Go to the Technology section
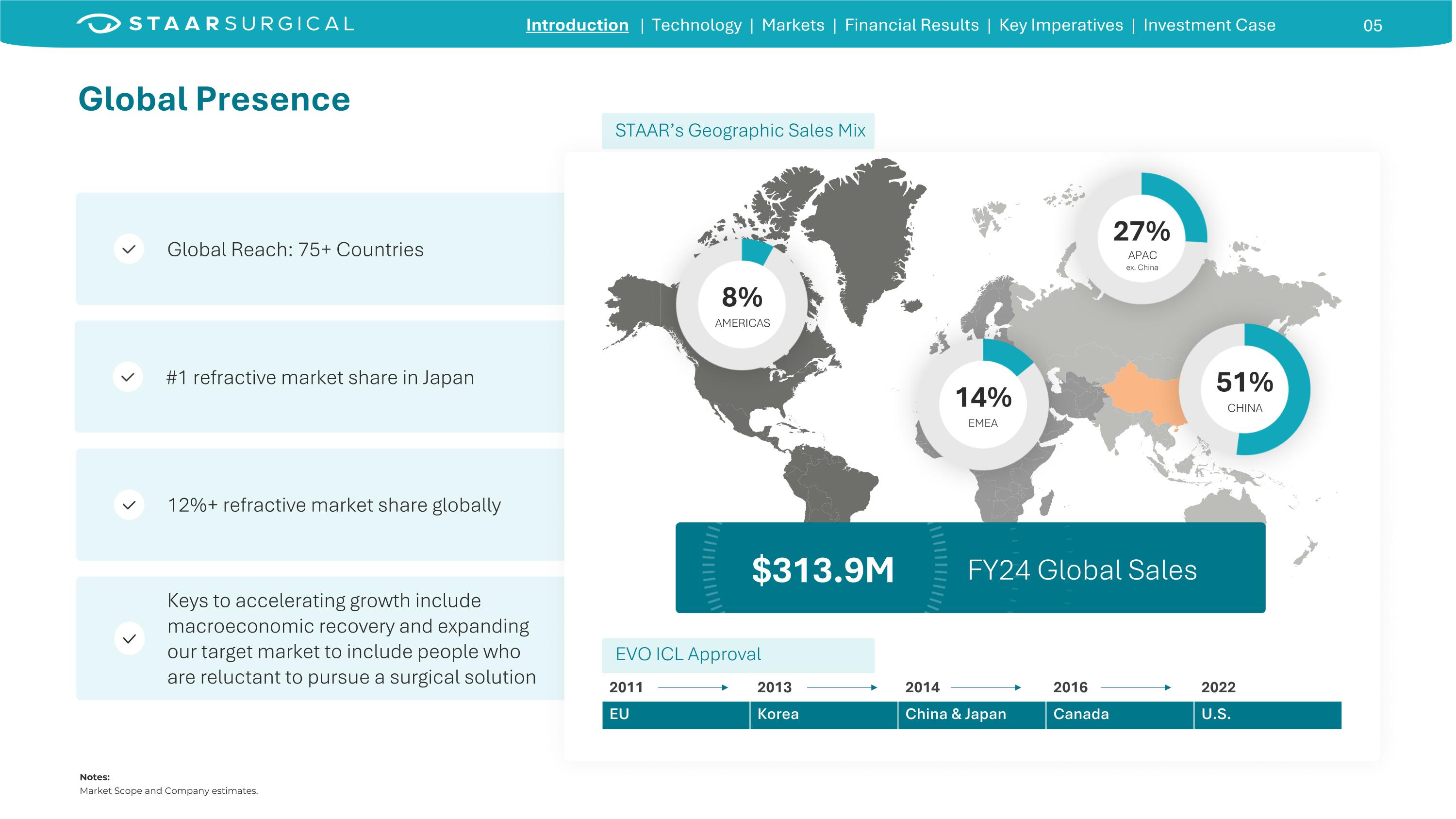The image size is (1456, 819). [696, 25]
